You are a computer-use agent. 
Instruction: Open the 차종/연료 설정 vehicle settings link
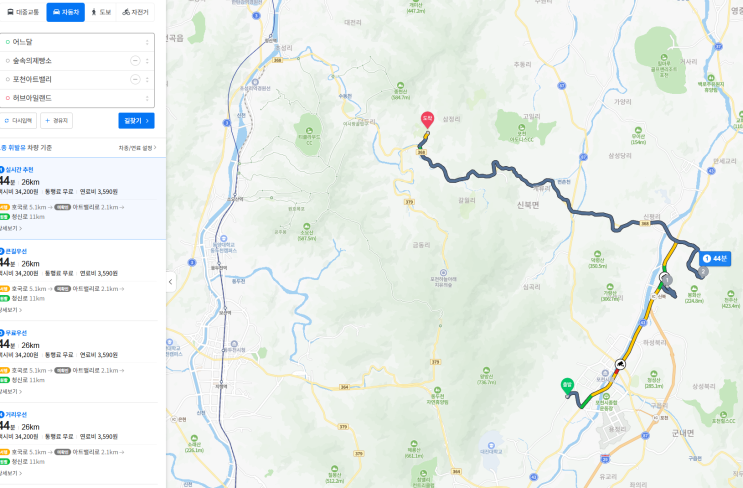tap(137, 148)
